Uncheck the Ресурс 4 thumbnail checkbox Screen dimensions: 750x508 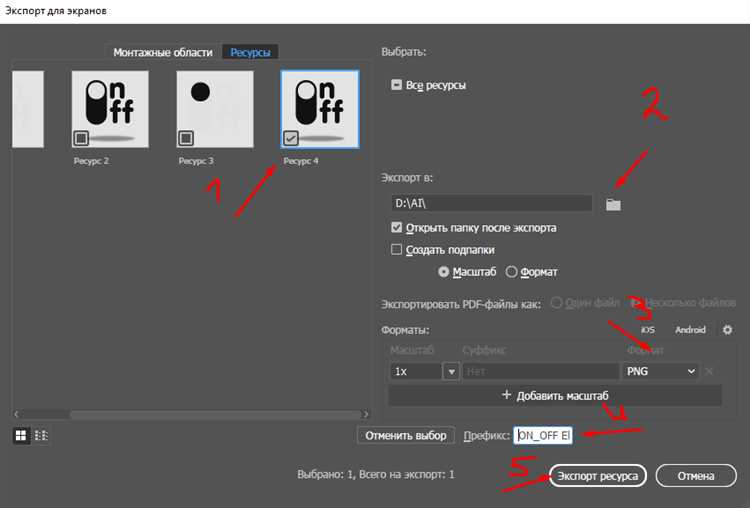click(x=290, y=139)
